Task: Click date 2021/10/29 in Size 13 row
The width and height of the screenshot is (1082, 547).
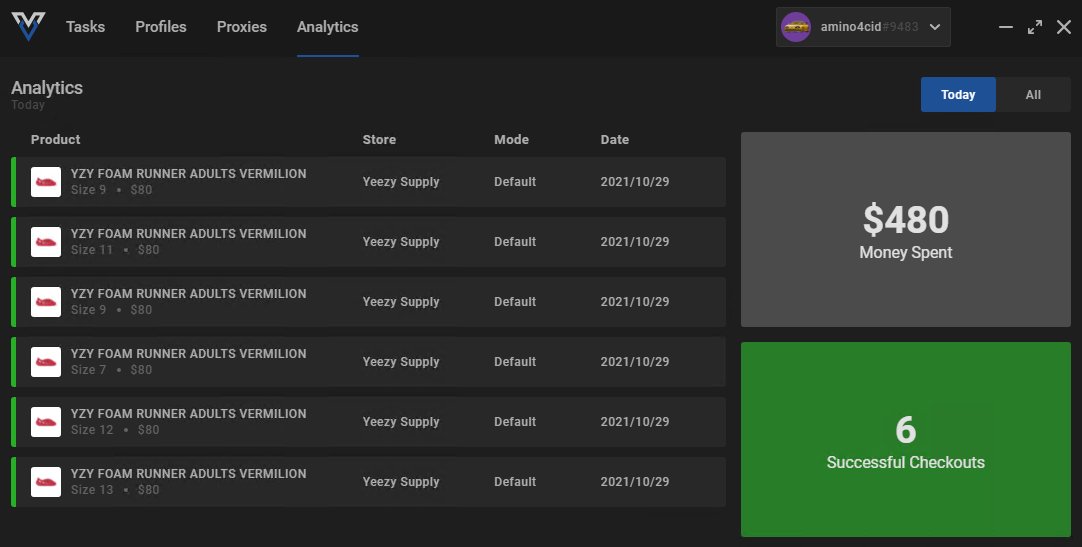Action: click(x=635, y=482)
